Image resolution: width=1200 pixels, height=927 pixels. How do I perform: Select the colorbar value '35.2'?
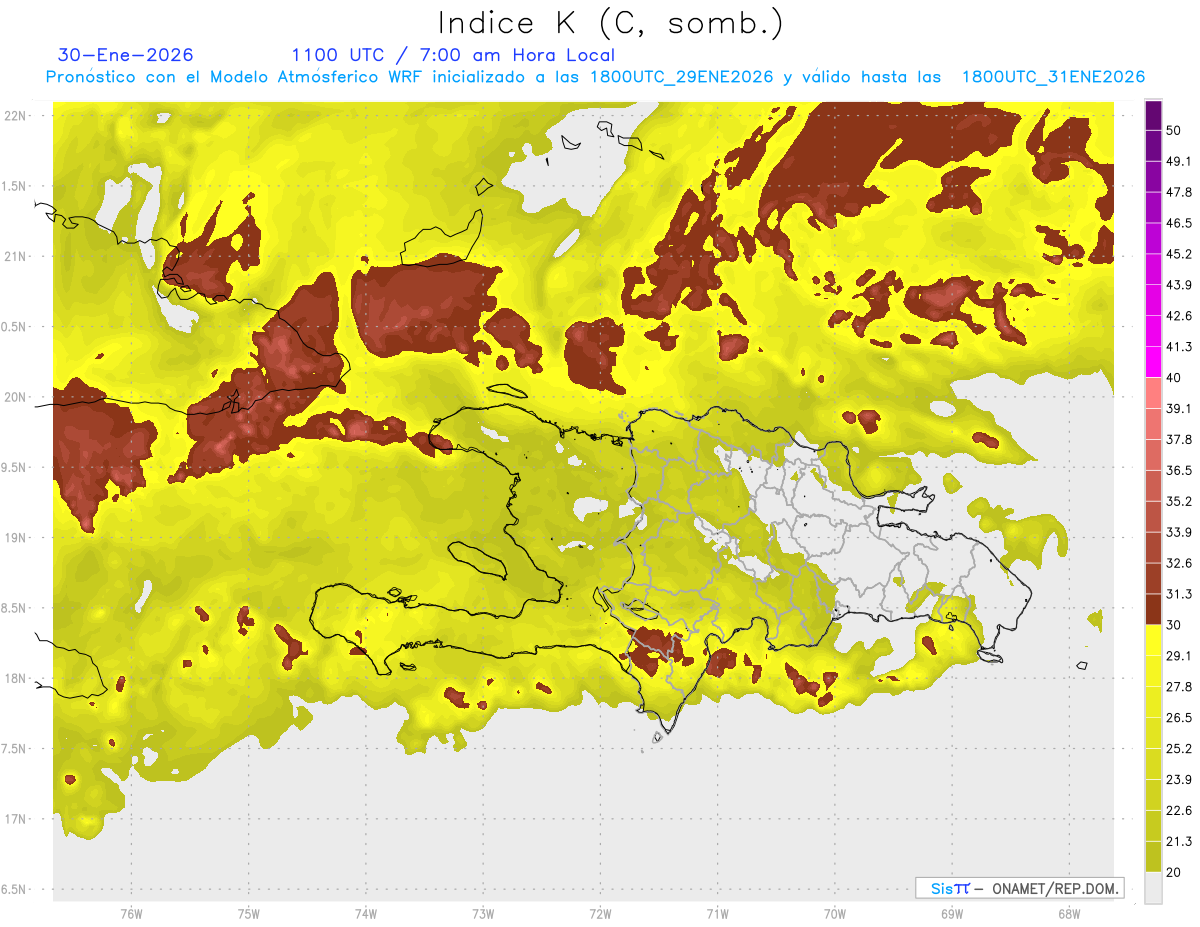click(1178, 502)
